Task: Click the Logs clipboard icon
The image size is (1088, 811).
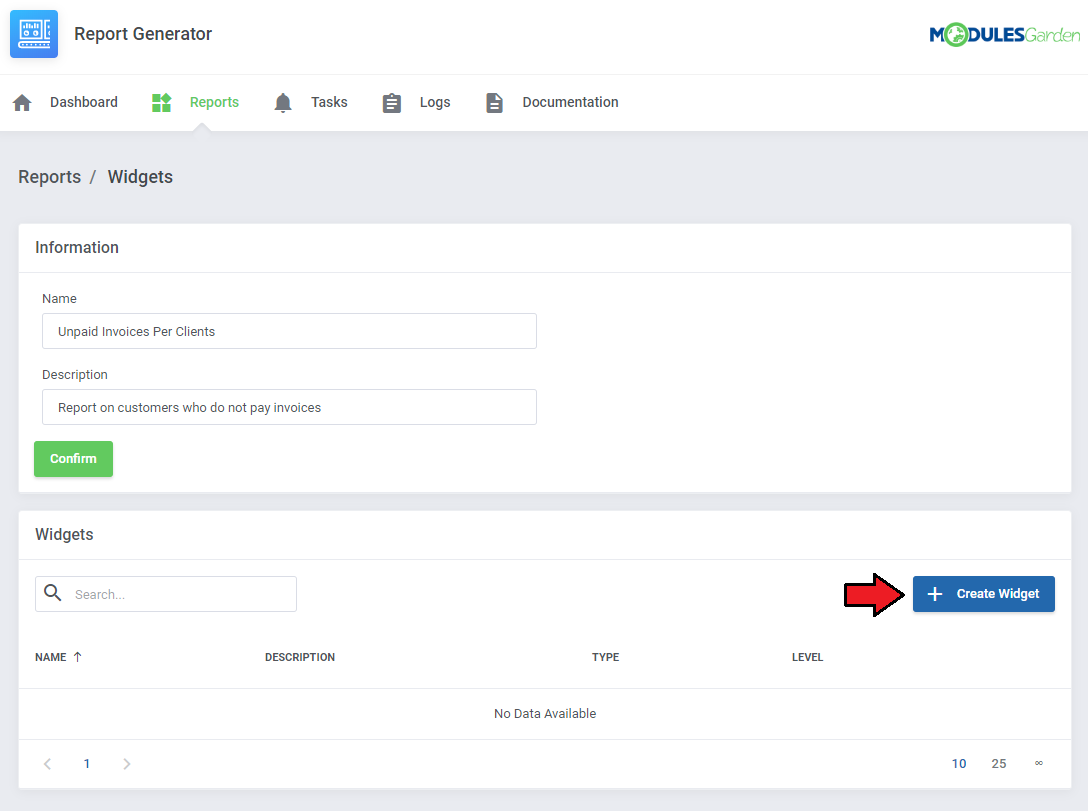Action: click(x=391, y=103)
